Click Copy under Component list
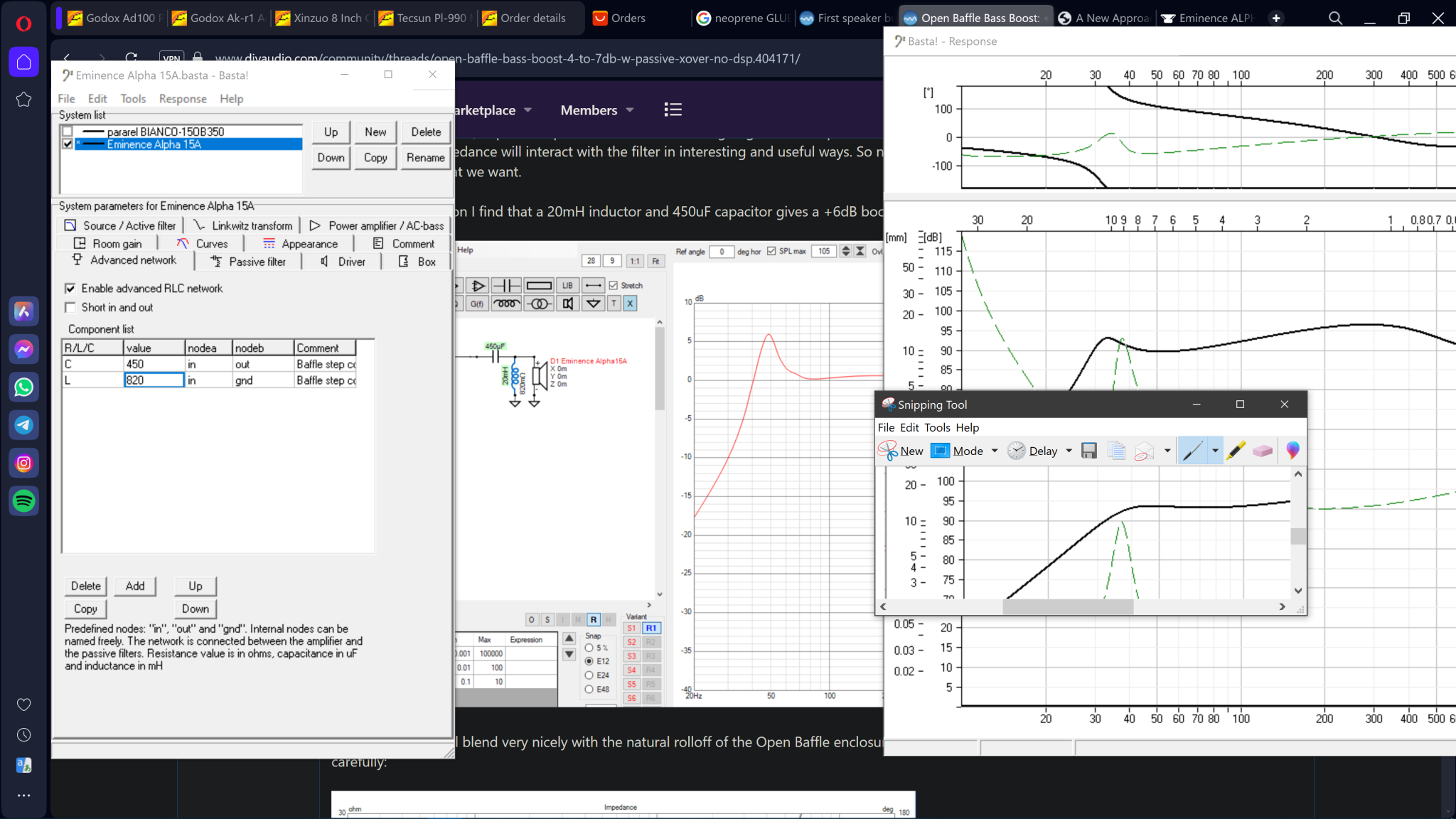The width and height of the screenshot is (1456, 819). 85,609
